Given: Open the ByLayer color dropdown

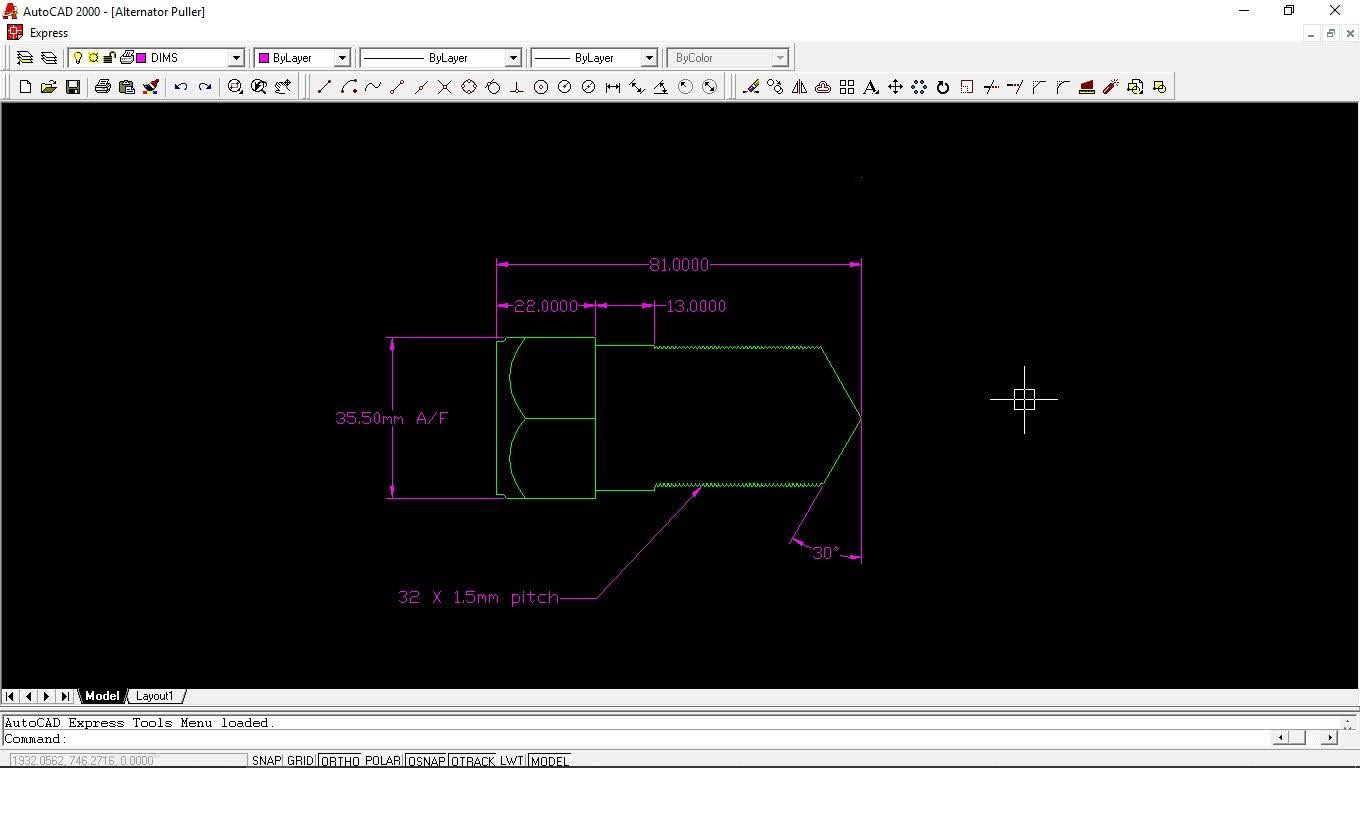Looking at the screenshot, I should pyautogui.click(x=341, y=58).
